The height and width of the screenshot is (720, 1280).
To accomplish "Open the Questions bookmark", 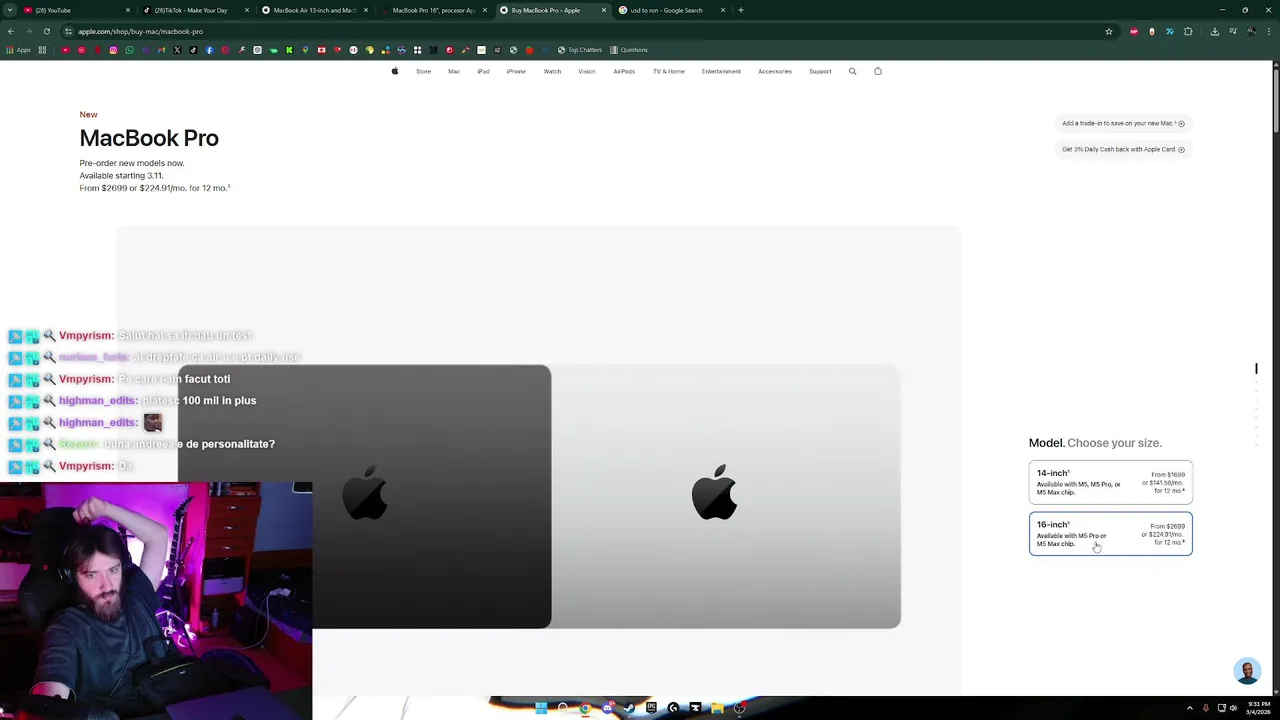I will tap(628, 50).
